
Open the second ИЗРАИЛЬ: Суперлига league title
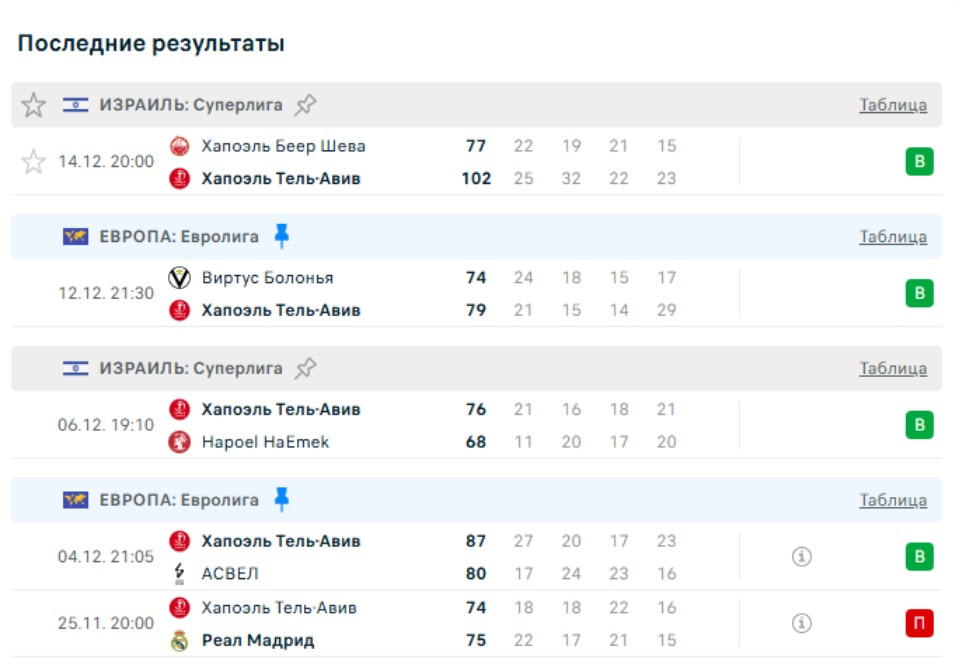[190, 368]
